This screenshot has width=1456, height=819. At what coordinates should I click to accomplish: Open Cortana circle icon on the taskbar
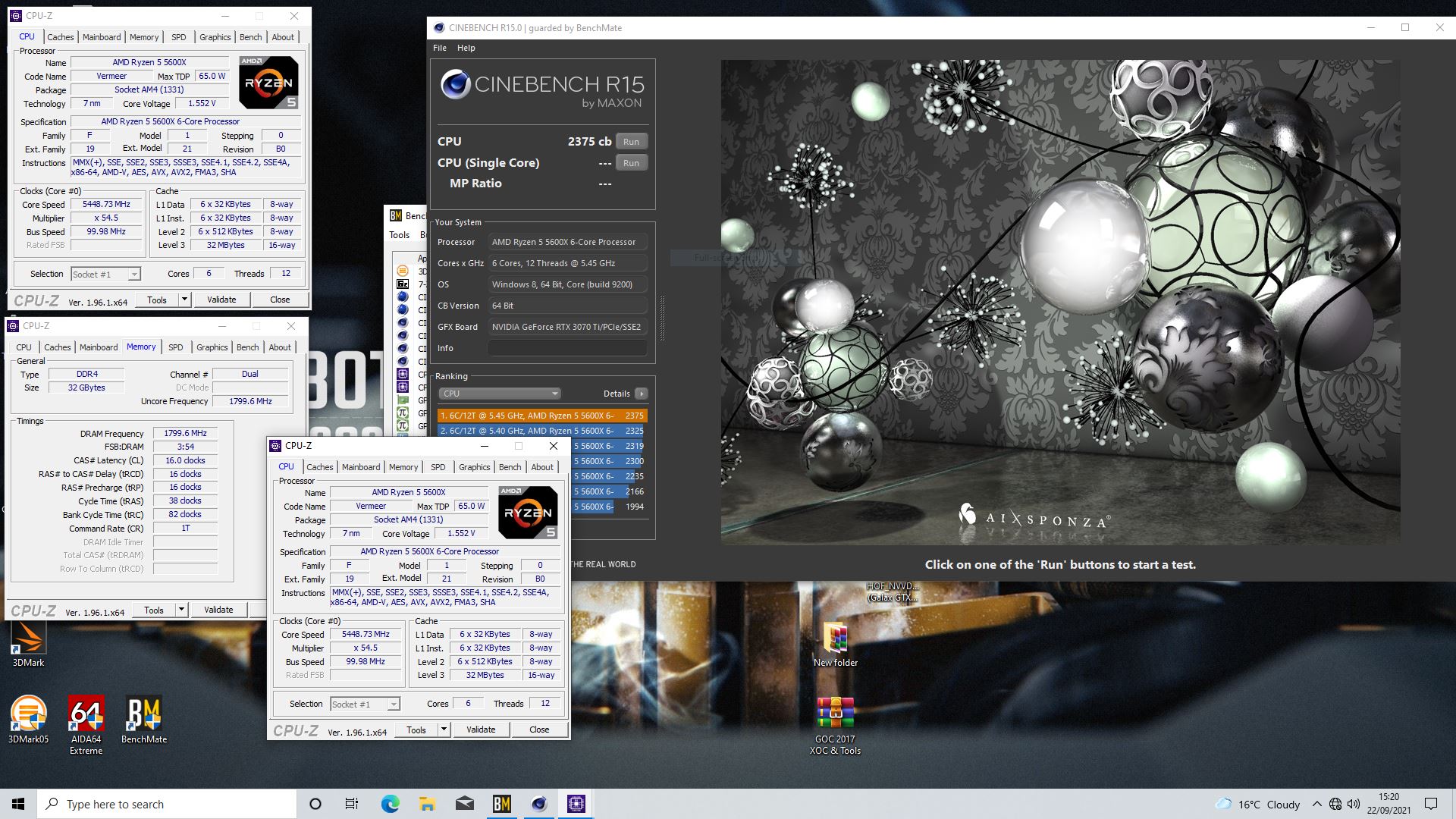tap(315, 804)
